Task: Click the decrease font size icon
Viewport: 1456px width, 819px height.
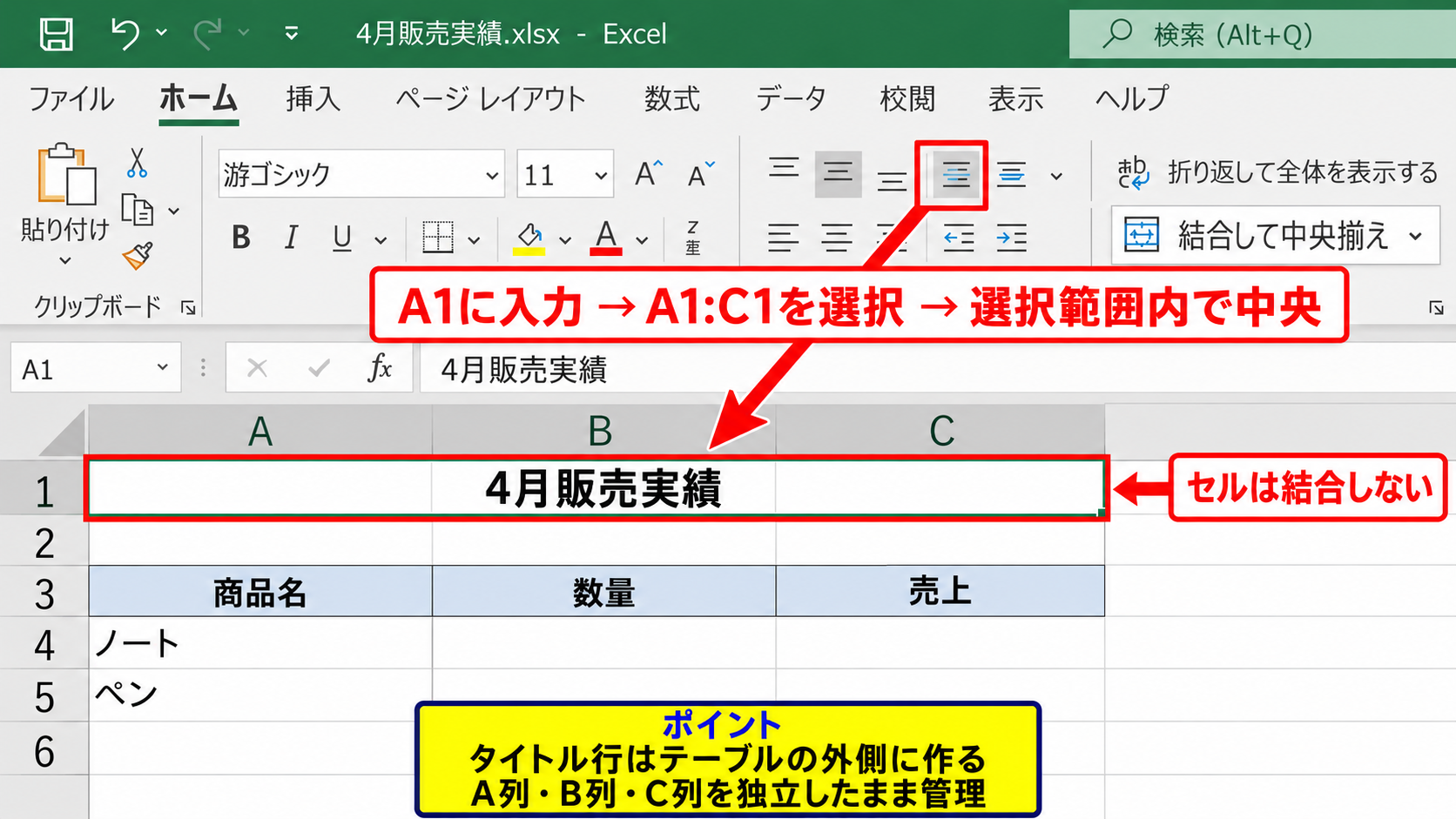Action: (701, 174)
